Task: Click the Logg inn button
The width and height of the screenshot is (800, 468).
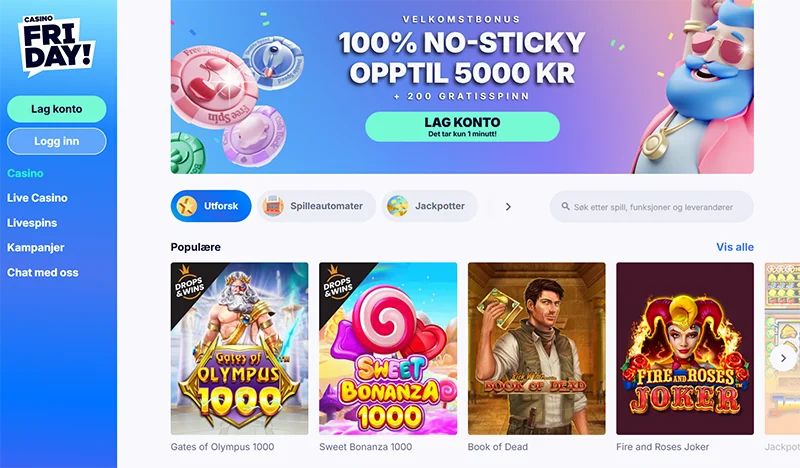Action: [x=57, y=141]
